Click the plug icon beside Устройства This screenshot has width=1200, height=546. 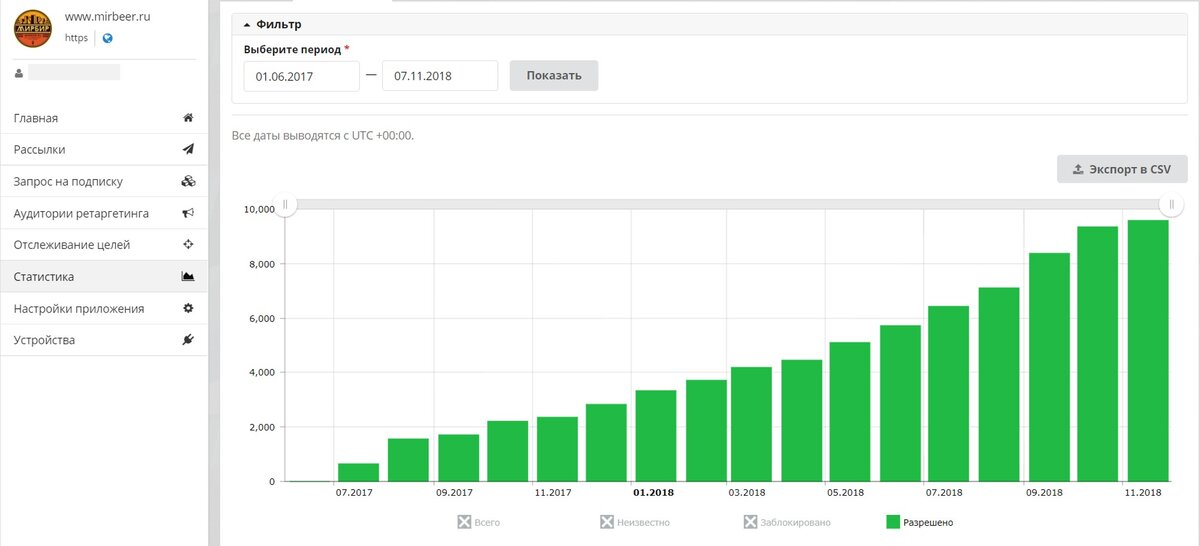[x=188, y=340]
